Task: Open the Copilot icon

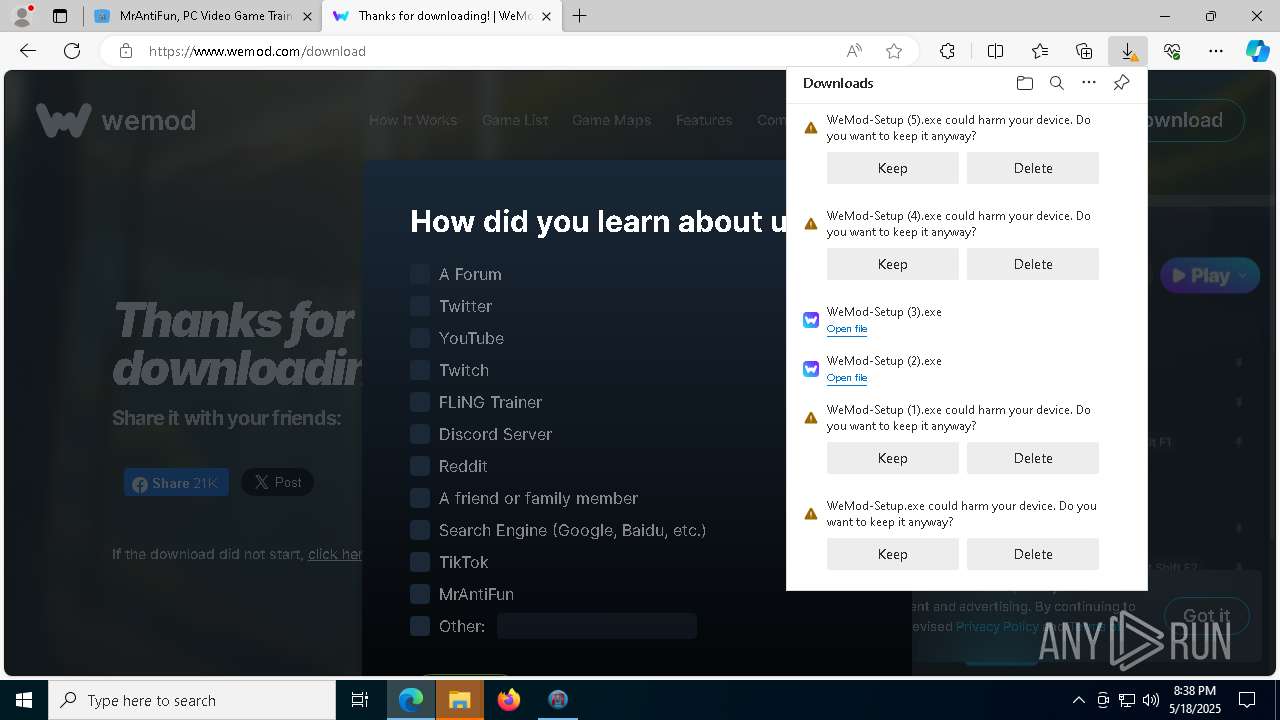Action: [1258, 51]
